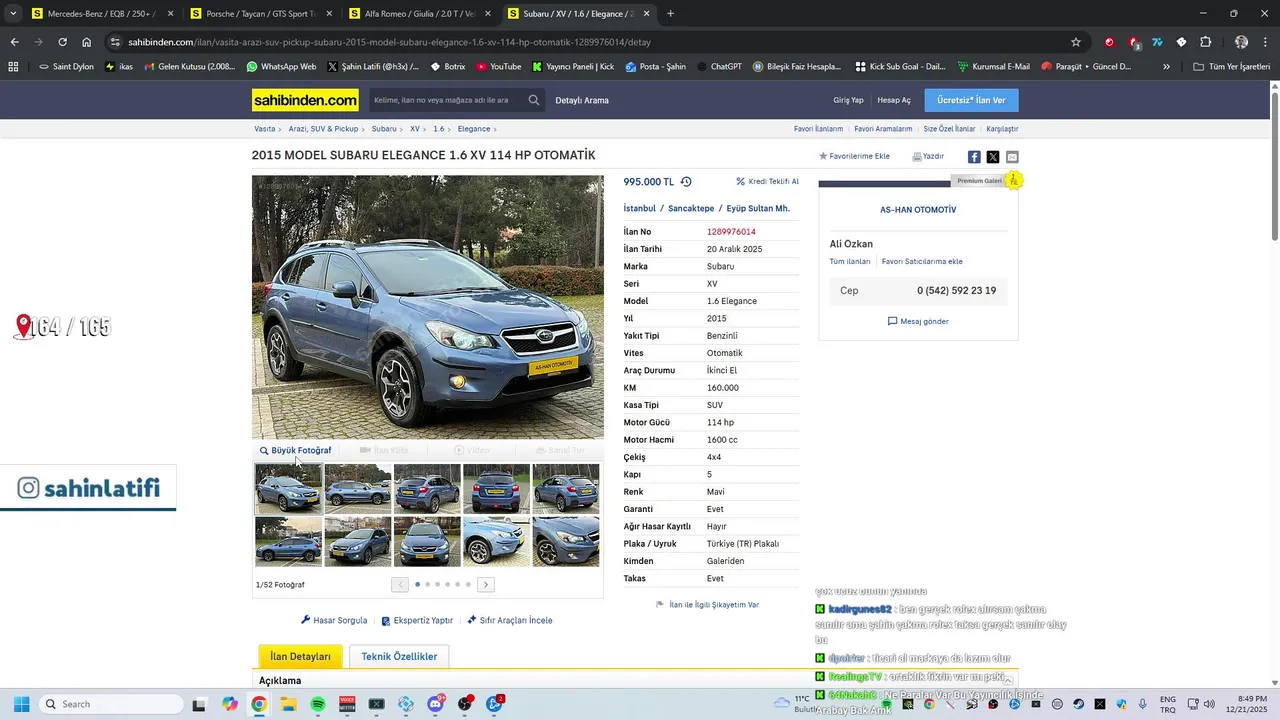
Task: Click the sahibinden.com logo
Action: click(x=305, y=100)
